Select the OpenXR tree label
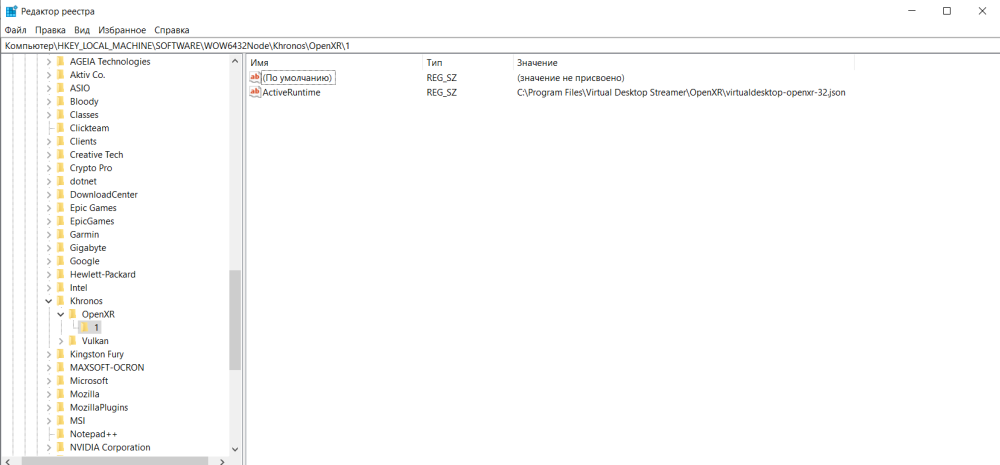This screenshot has width=1000, height=465. coord(98,314)
